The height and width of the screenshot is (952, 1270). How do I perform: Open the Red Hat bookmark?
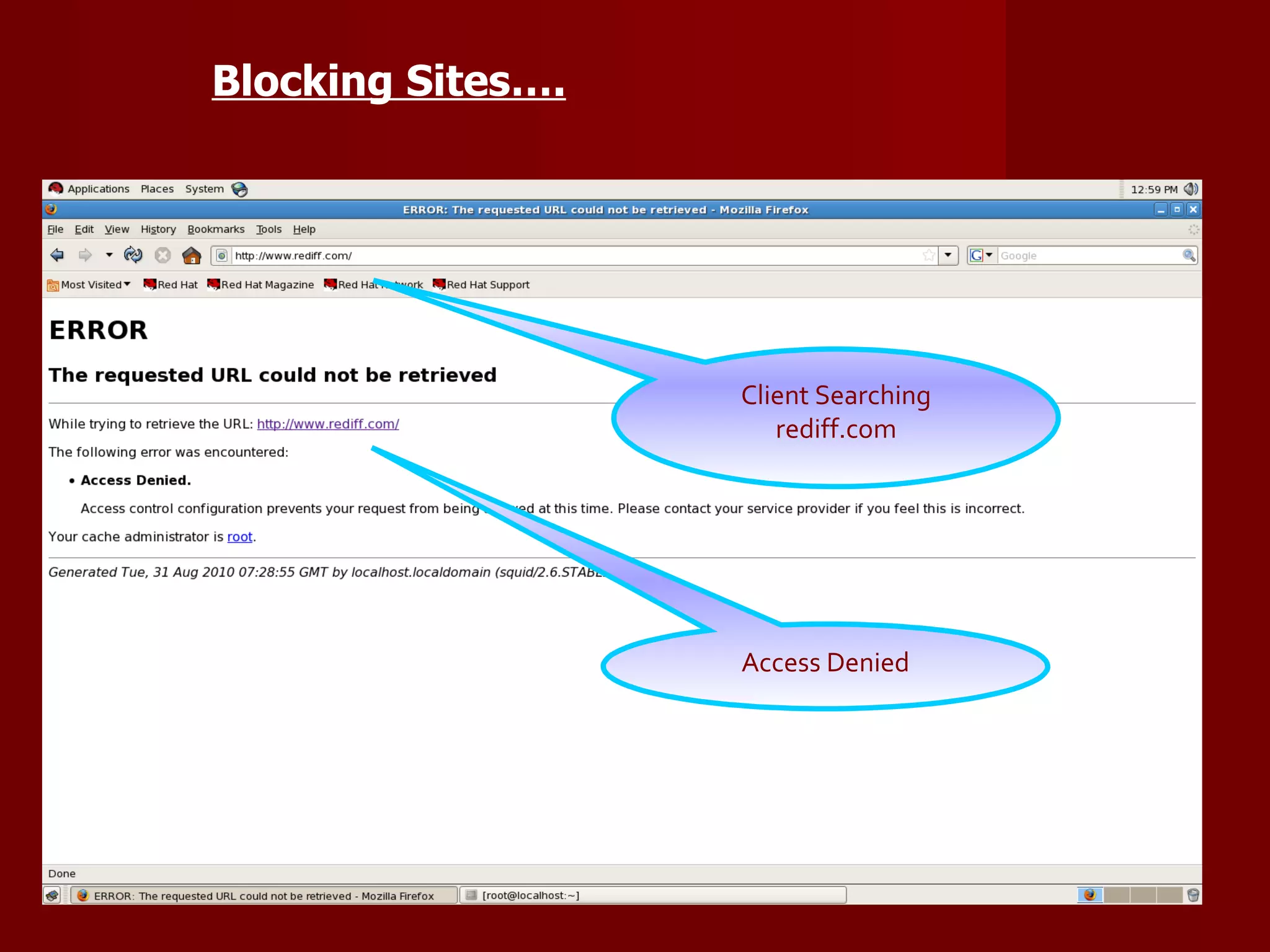click(171, 284)
